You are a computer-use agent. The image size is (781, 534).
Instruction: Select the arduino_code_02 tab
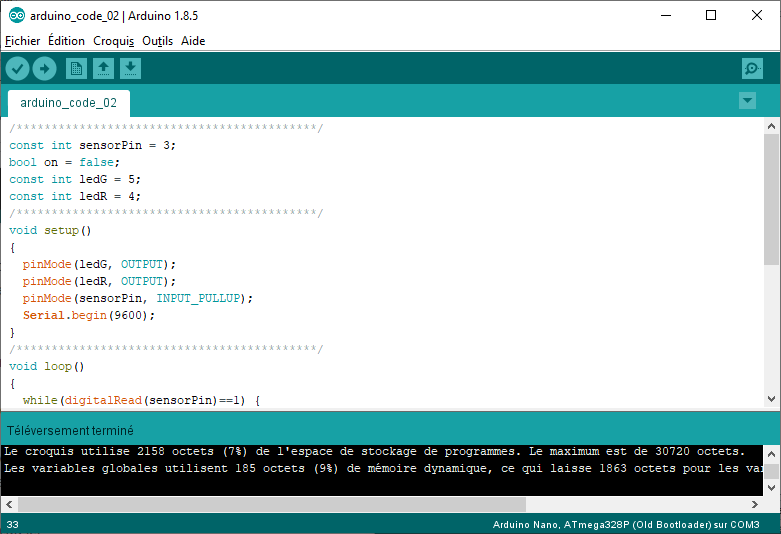coord(69,103)
